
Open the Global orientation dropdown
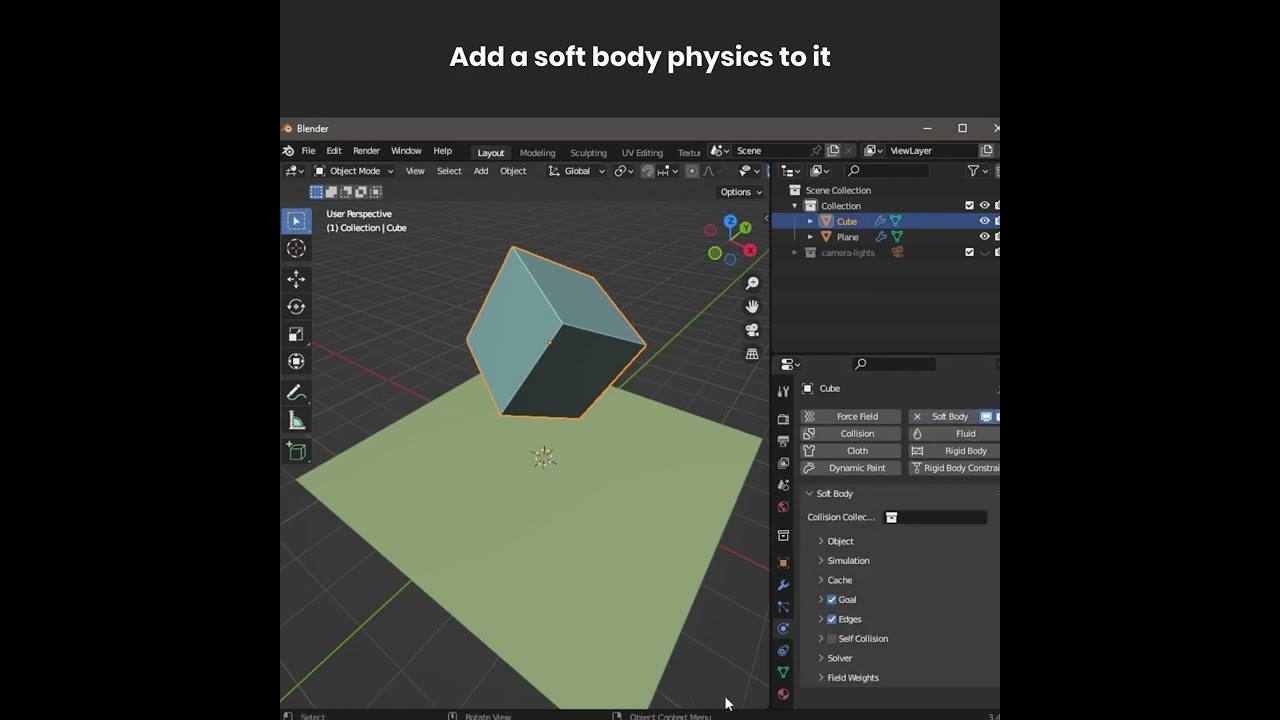577,171
